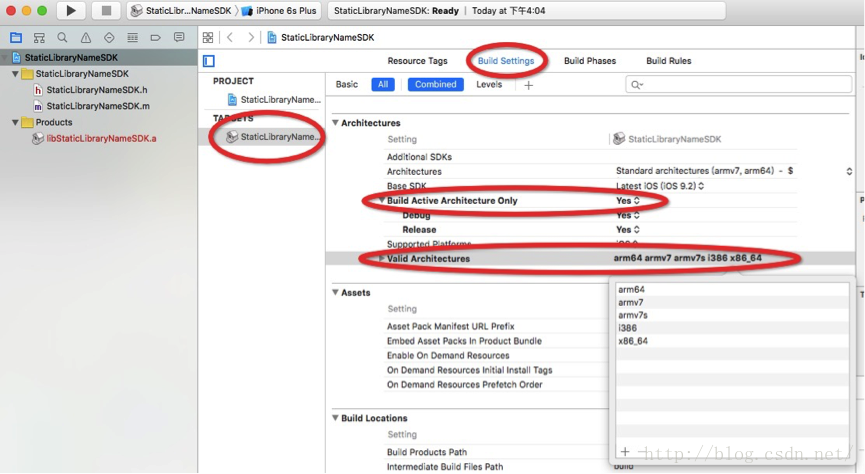Go forward in editor history
The height and width of the screenshot is (474, 865).
[251, 38]
